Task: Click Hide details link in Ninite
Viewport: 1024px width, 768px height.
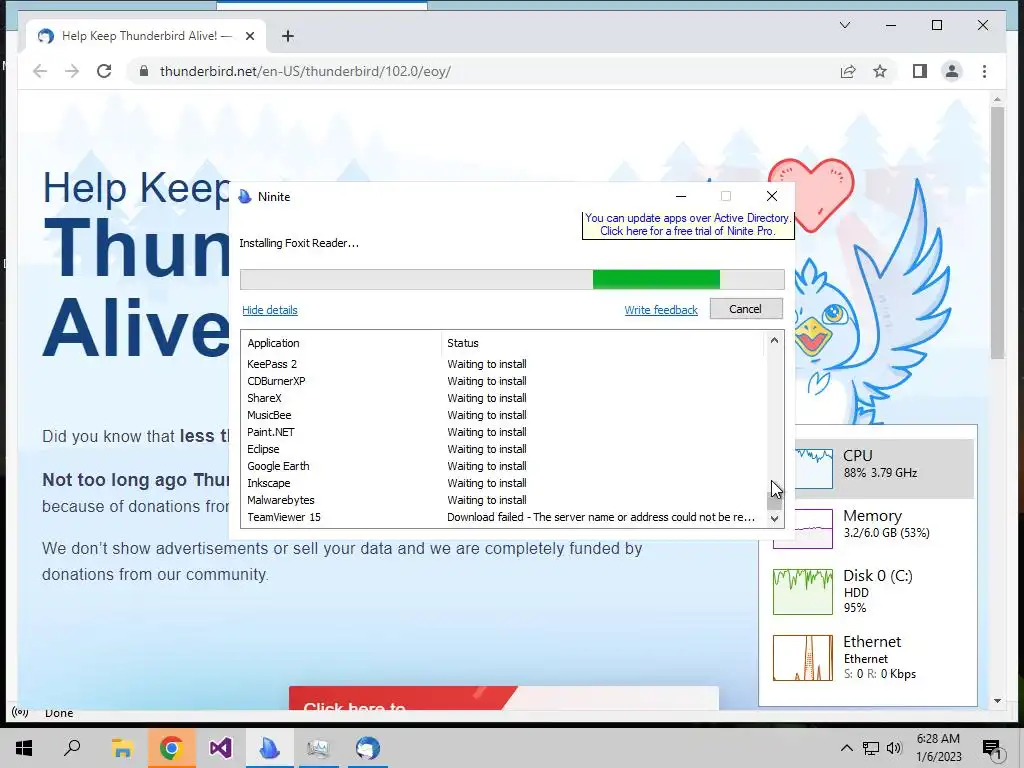Action: click(270, 310)
